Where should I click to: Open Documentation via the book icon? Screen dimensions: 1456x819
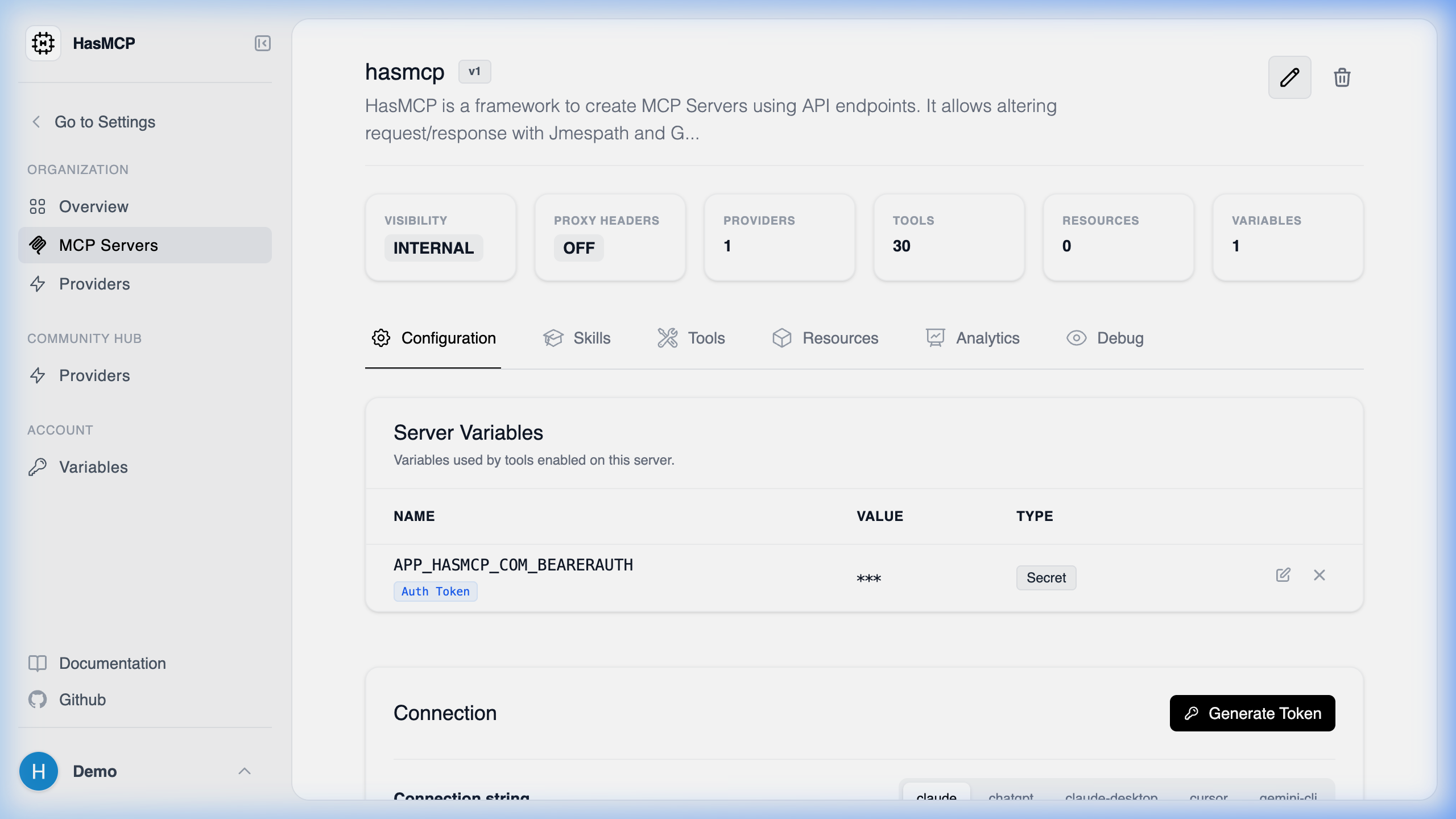tap(38, 663)
